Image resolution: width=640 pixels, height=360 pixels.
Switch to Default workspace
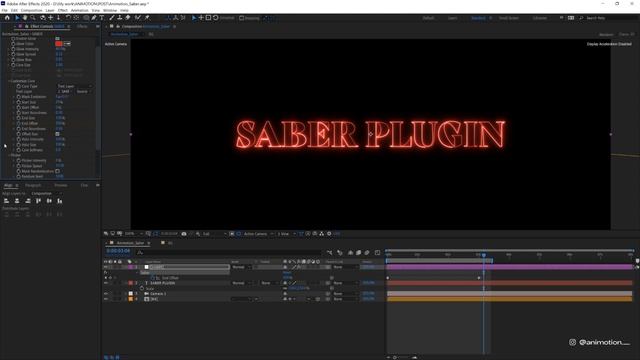click(x=429, y=18)
